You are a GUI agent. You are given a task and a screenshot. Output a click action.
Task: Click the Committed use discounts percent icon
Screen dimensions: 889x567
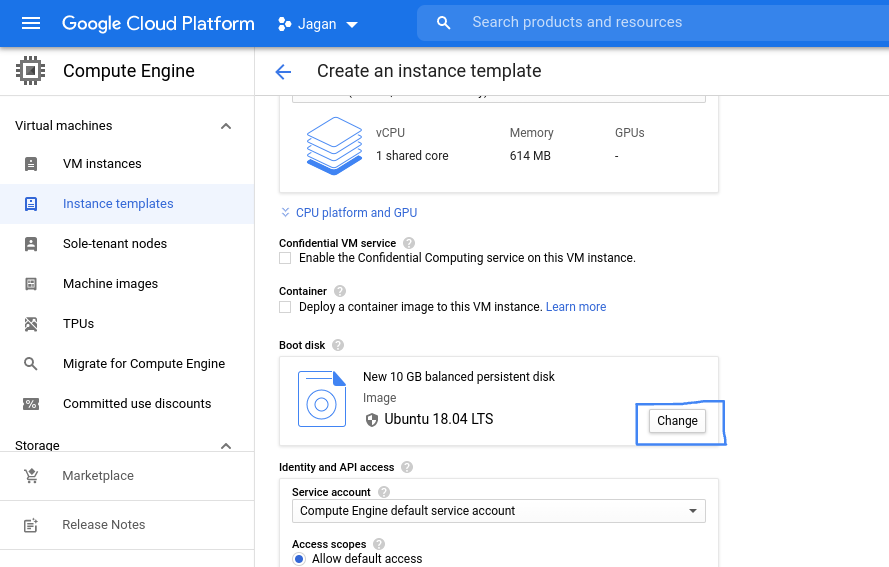[31, 404]
